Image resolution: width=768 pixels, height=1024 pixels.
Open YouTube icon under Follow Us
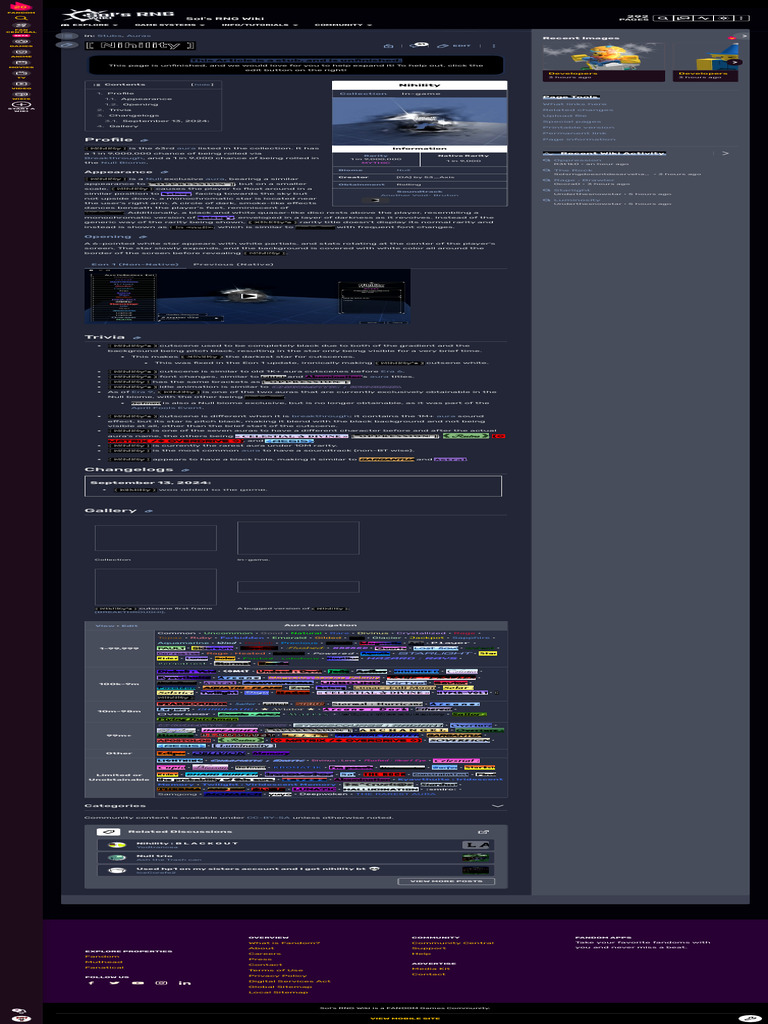tap(138, 983)
